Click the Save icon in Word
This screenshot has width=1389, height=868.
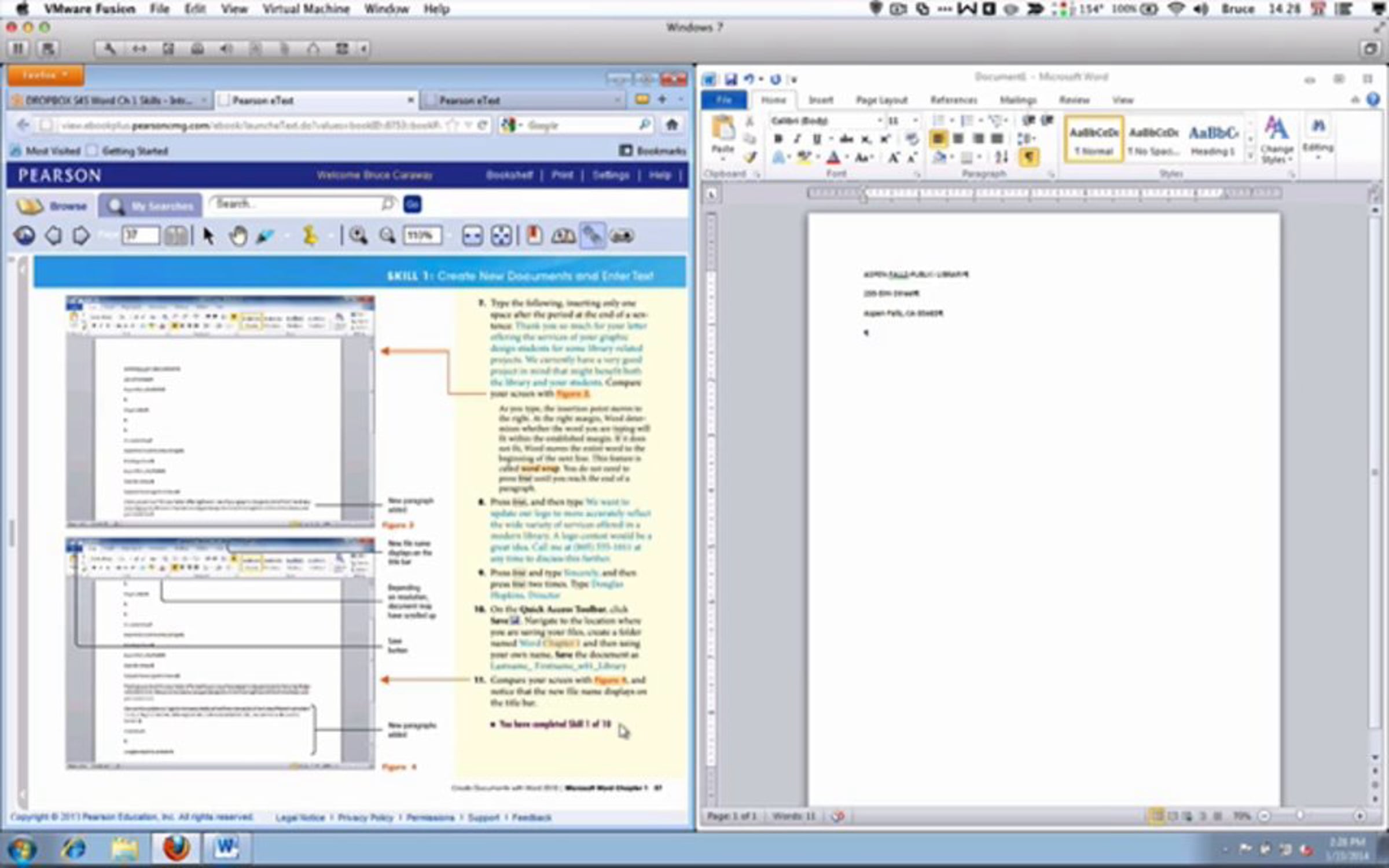coord(731,79)
